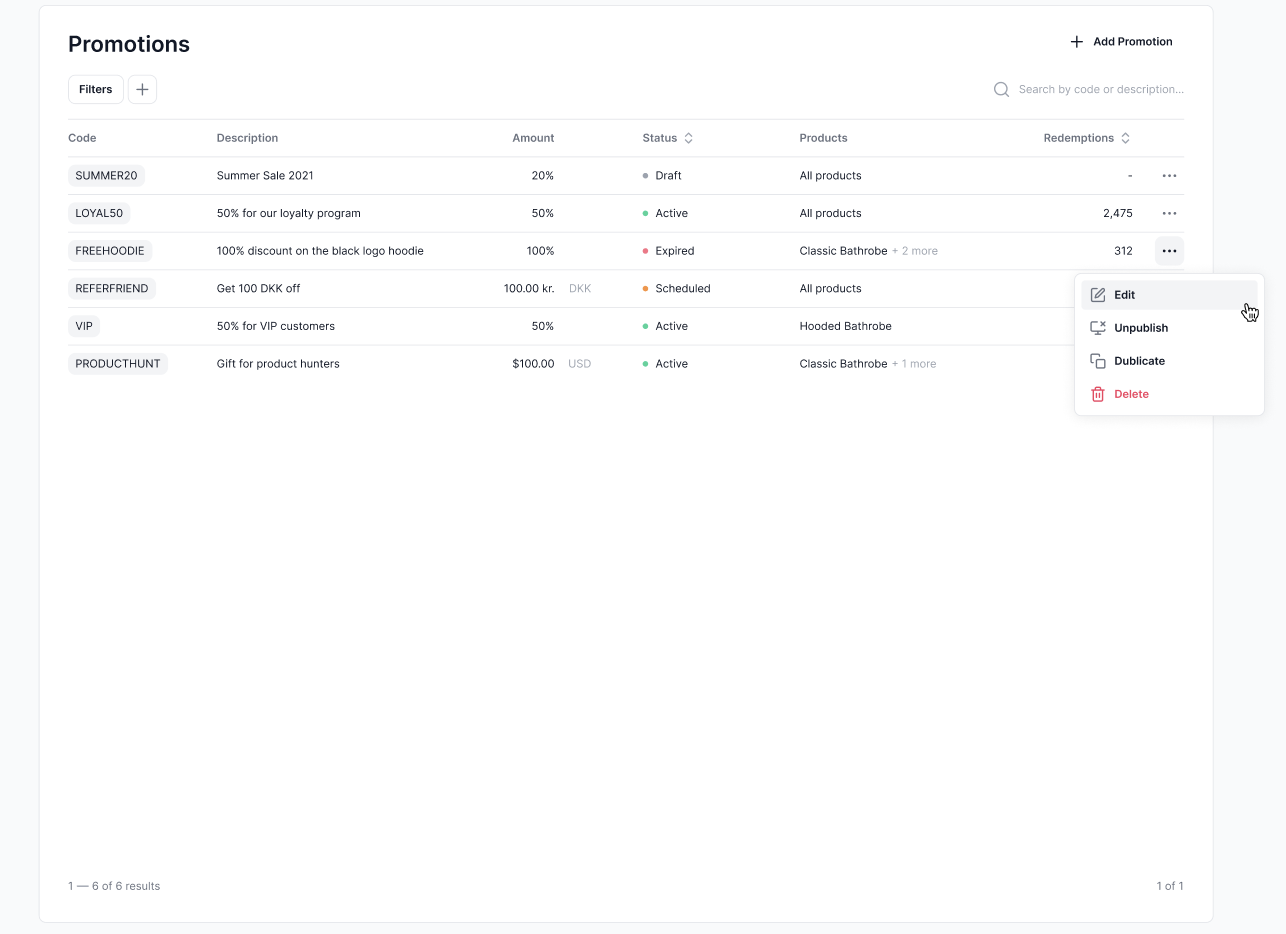Choose Unpublish from the context menu
This screenshot has height=934, width=1286.
1169,328
